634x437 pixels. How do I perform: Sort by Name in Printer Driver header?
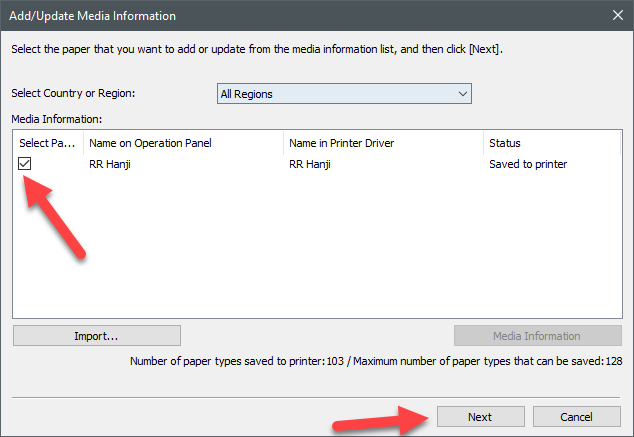coord(340,143)
